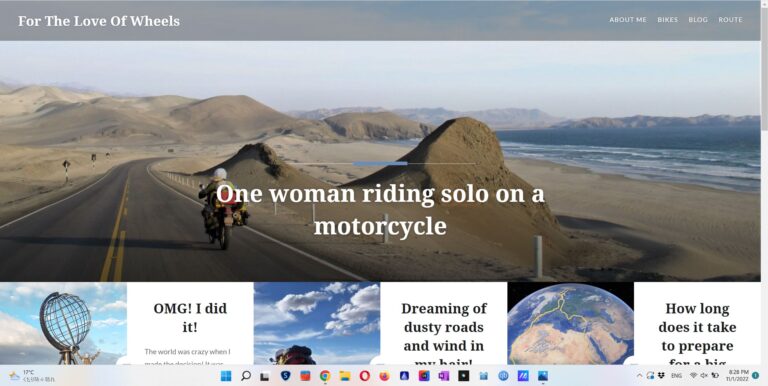Screen dimensions: 768x386
Task: Open the Opera browser icon
Action: [364, 376]
